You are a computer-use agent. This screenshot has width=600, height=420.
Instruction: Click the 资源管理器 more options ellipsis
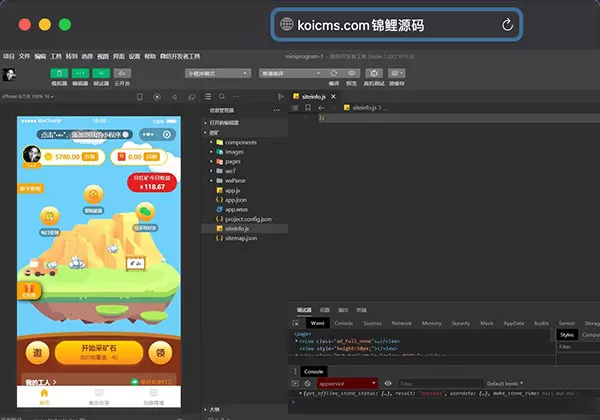tap(276, 110)
